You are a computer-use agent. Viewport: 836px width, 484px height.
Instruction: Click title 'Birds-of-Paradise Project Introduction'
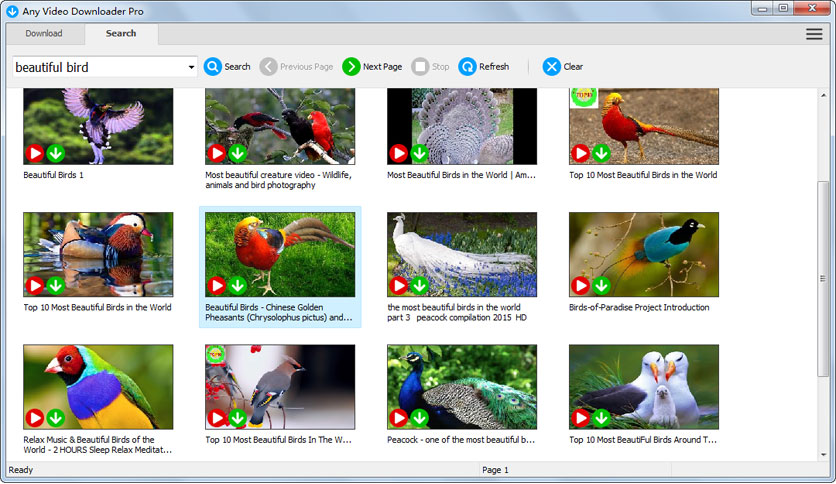click(x=639, y=308)
